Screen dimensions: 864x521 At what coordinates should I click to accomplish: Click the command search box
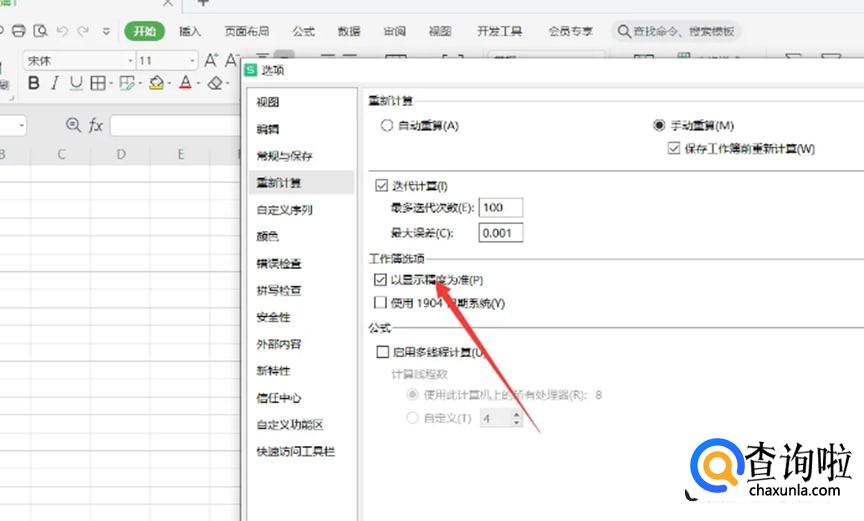[x=676, y=31]
